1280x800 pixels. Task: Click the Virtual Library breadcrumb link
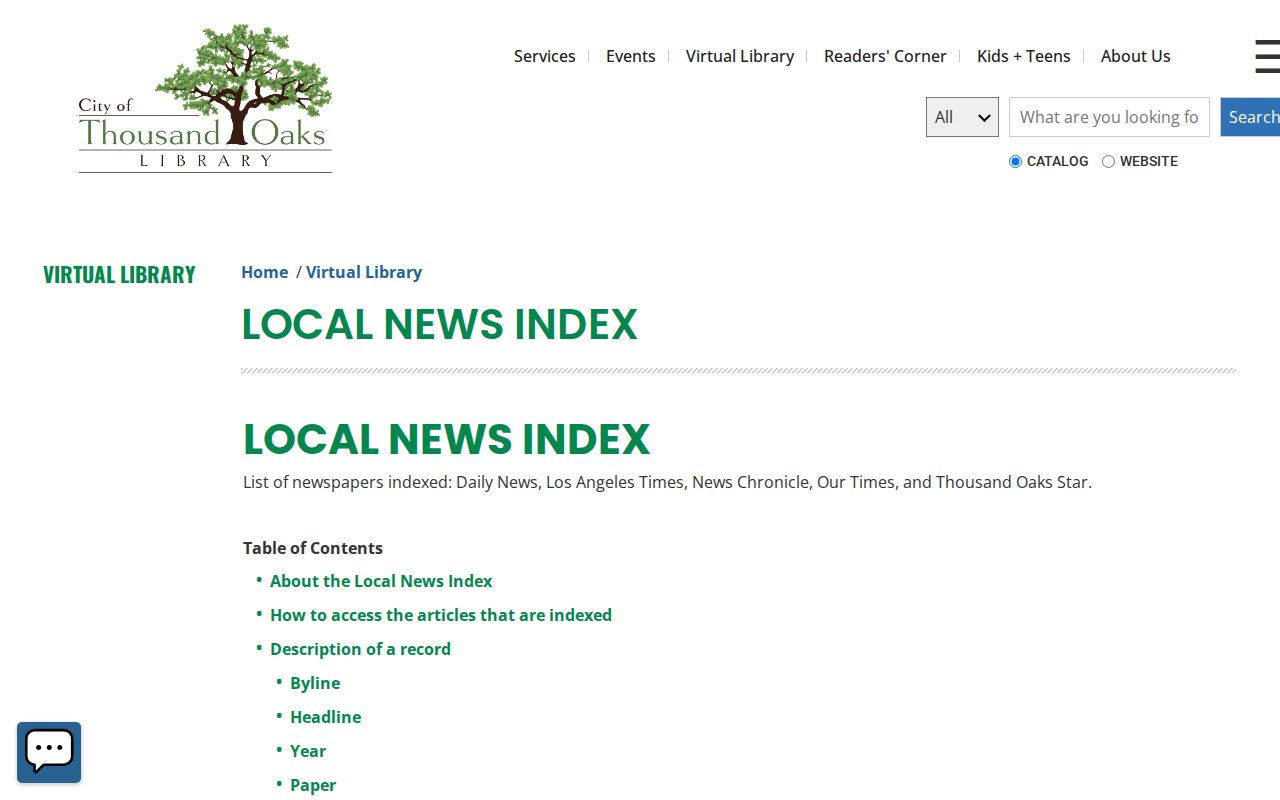364,272
